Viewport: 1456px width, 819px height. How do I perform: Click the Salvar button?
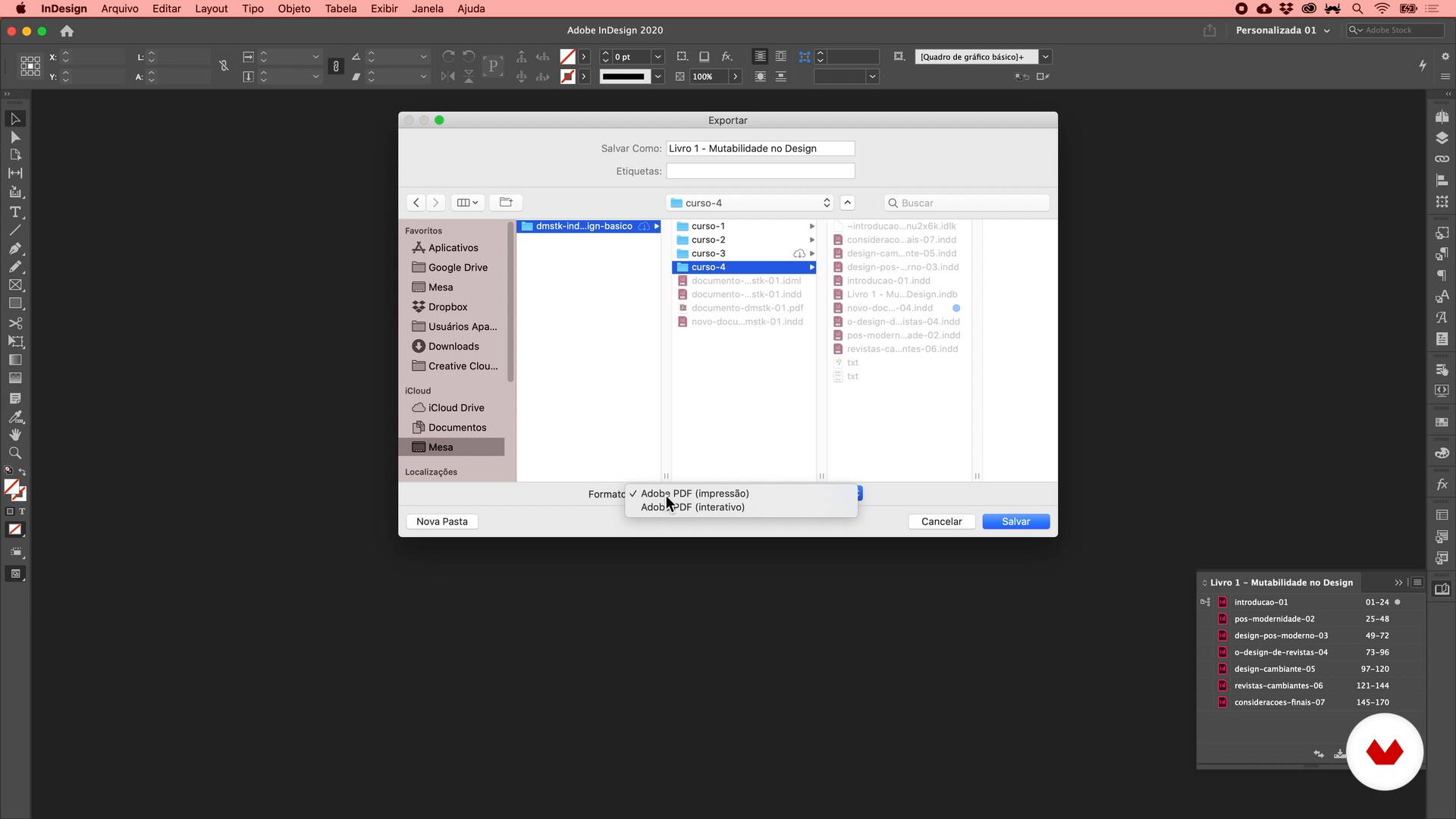tap(1015, 522)
